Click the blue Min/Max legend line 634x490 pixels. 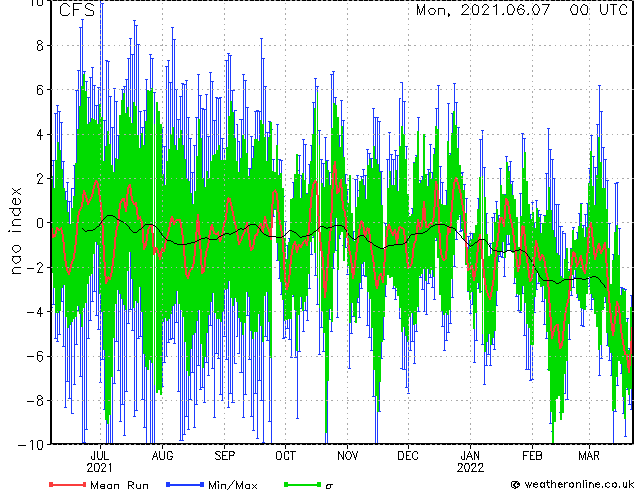[x=185, y=484]
